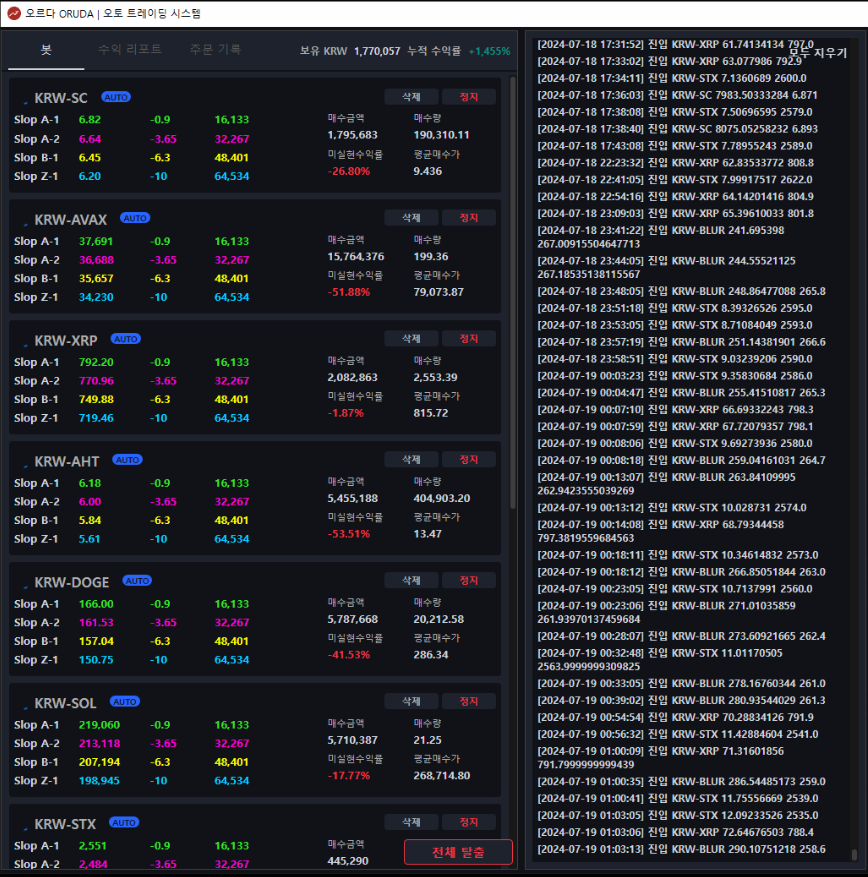Select log entry at 2024-07-19 00:54:54
The image size is (868, 877).
tap(676, 717)
